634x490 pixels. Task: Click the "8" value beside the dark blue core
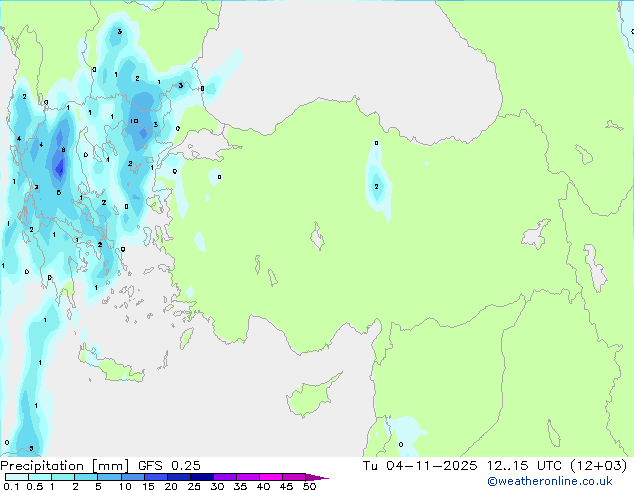coord(63,150)
